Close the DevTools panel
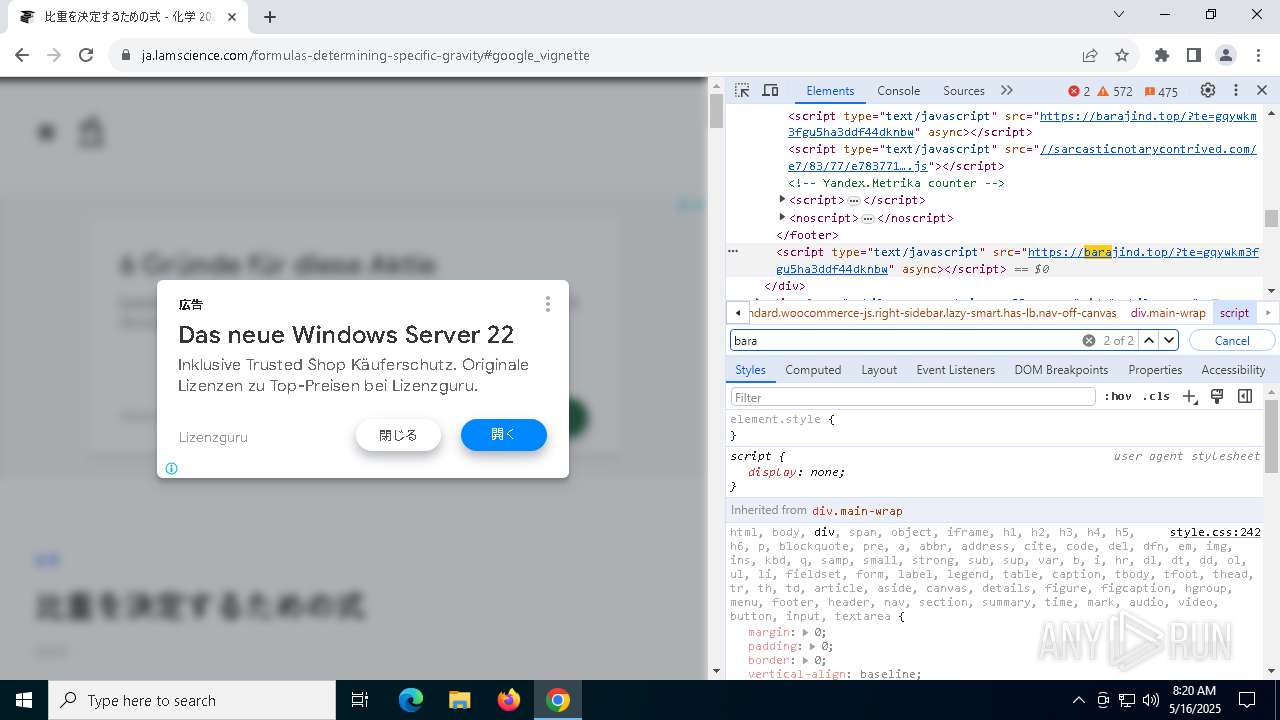This screenshot has width=1280, height=720. pyautogui.click(x=1262, y=90)
